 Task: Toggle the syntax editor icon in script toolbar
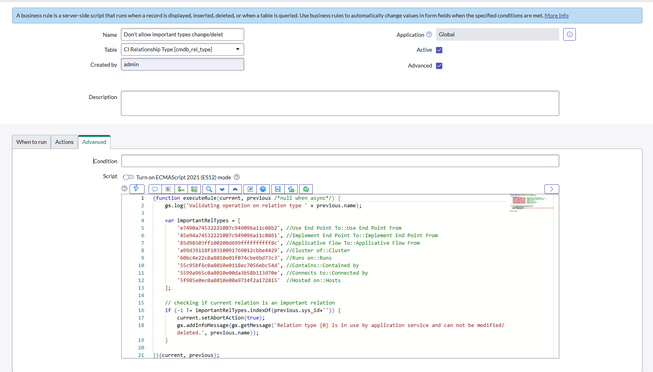click(x=137, y=189)
